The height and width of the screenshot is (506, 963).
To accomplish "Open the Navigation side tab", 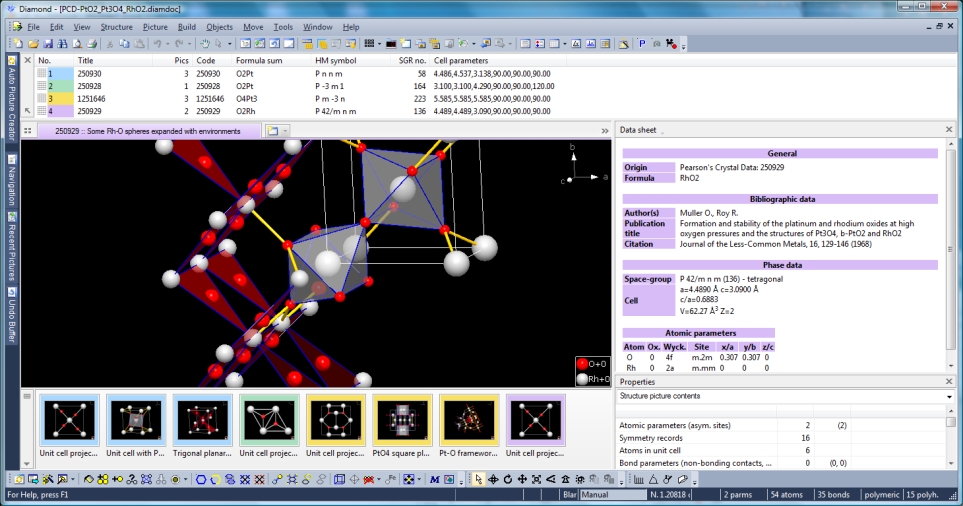I will point(11,180).
